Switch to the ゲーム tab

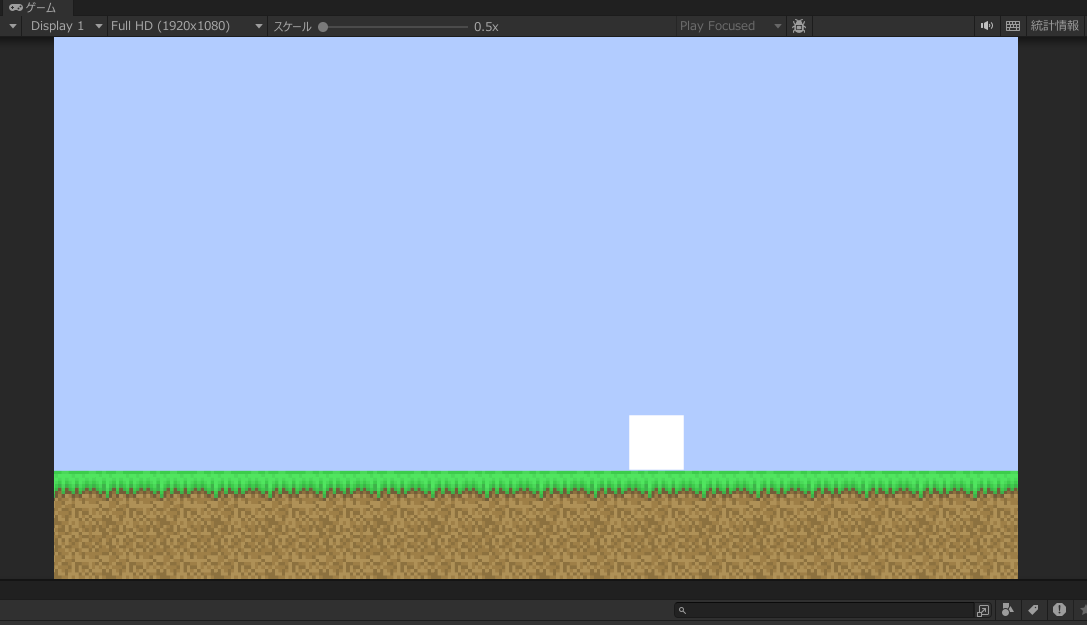pos(33,8)
